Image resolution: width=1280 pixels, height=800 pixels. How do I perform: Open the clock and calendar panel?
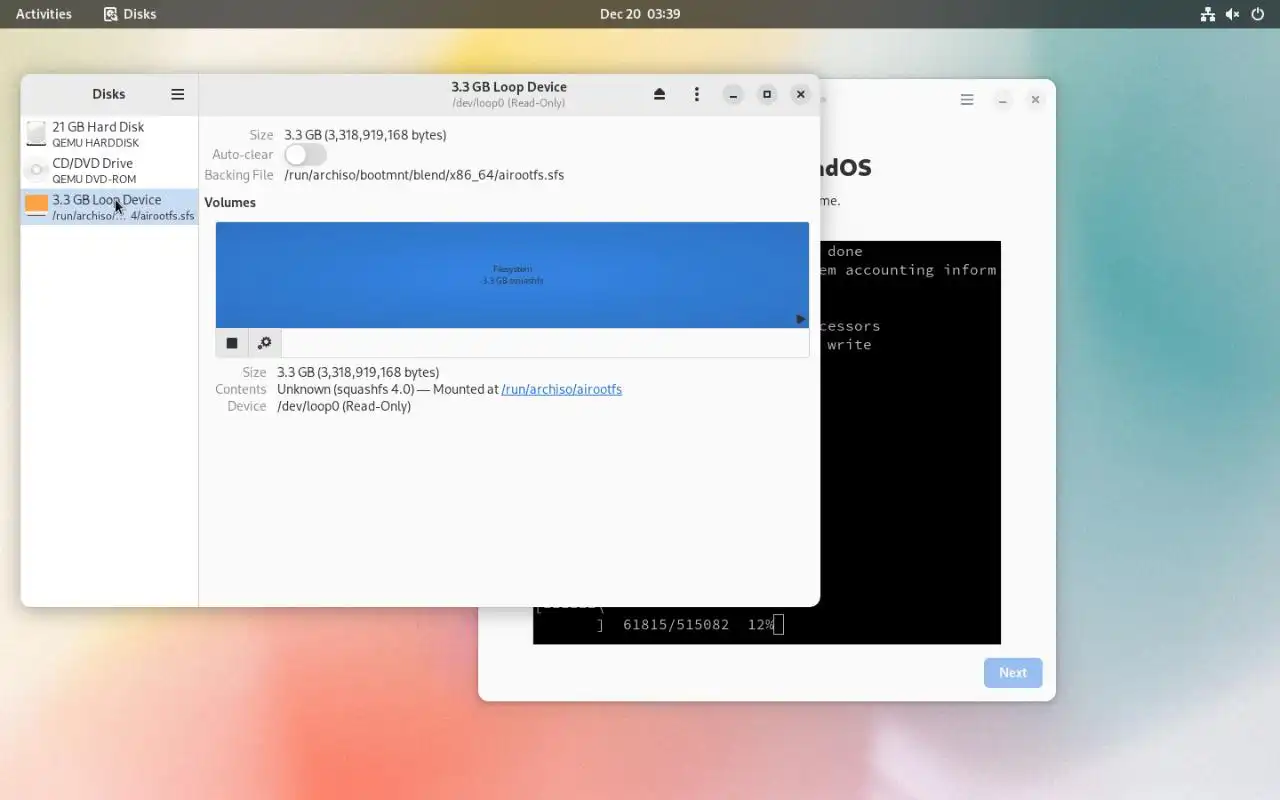click(640, 14)
